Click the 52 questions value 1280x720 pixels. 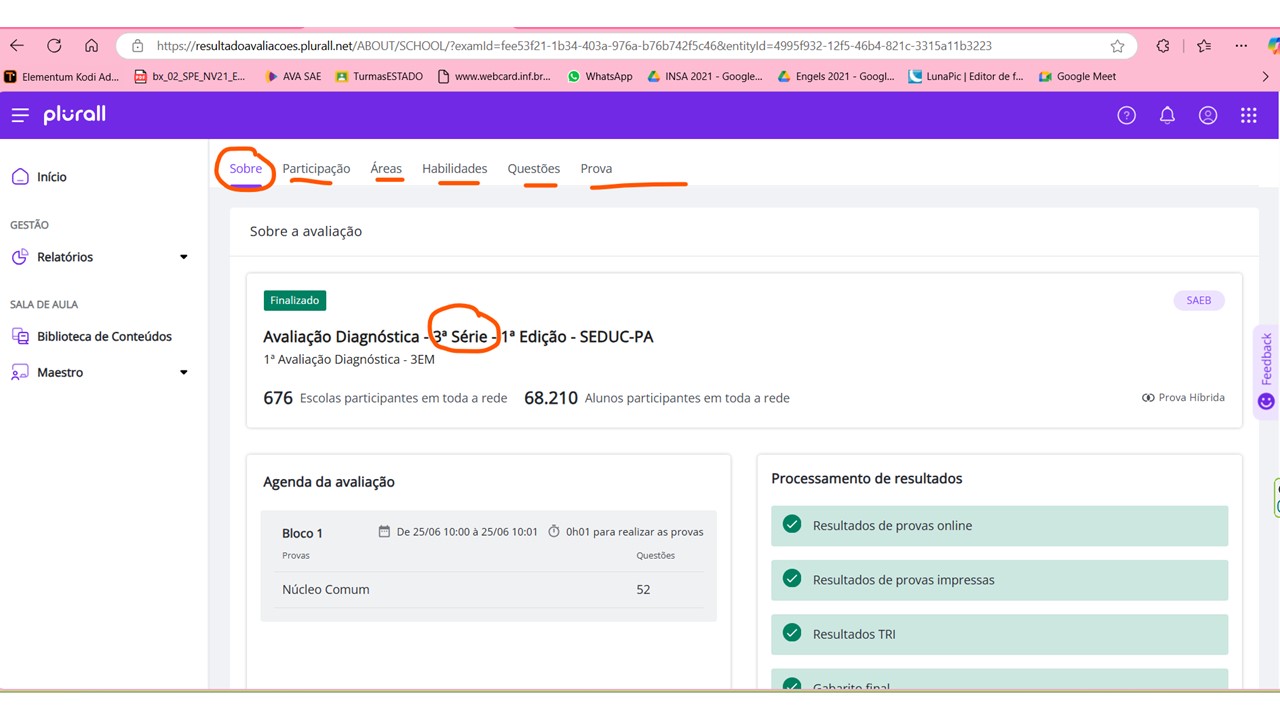pyautogui.click(x=643, y=589)
